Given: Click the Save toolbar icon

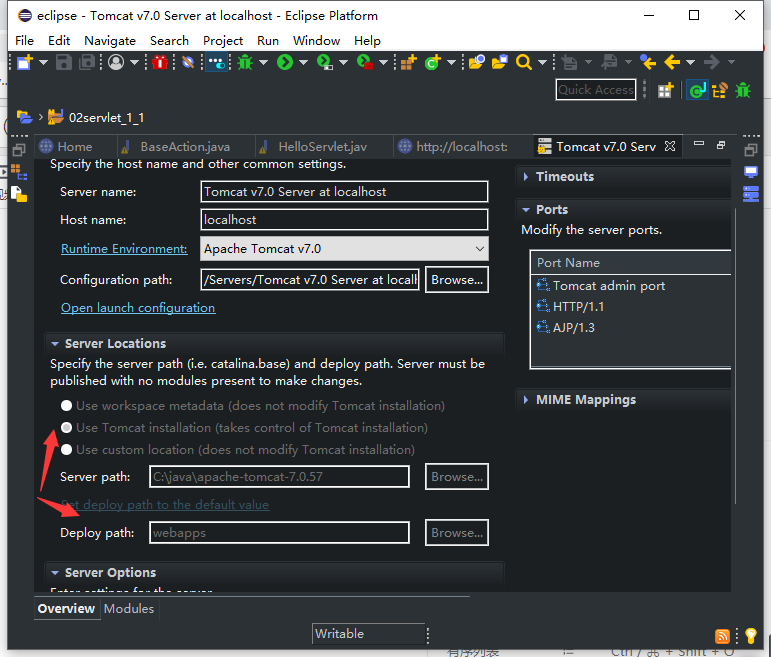Looking at the screenshot, I should [x=63, y=62].
